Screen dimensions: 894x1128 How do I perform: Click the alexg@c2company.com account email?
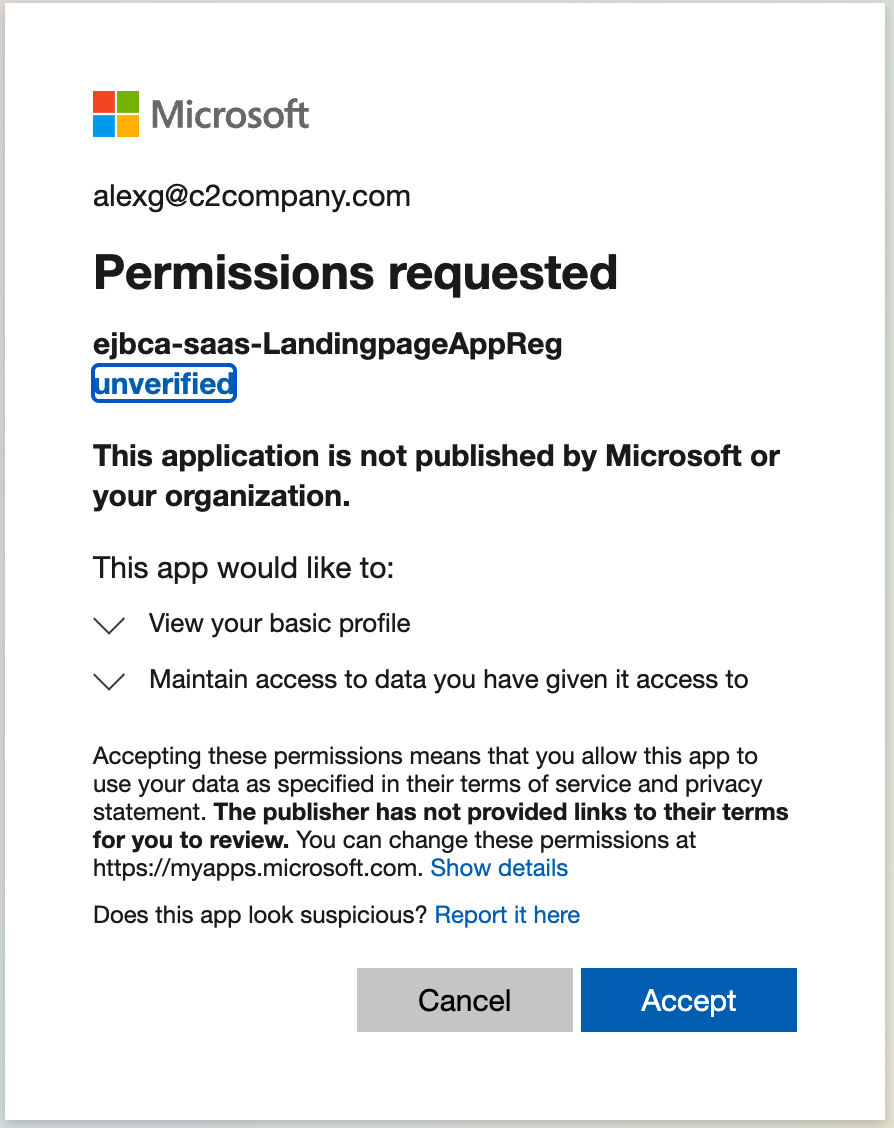click(x=252, y=196)
